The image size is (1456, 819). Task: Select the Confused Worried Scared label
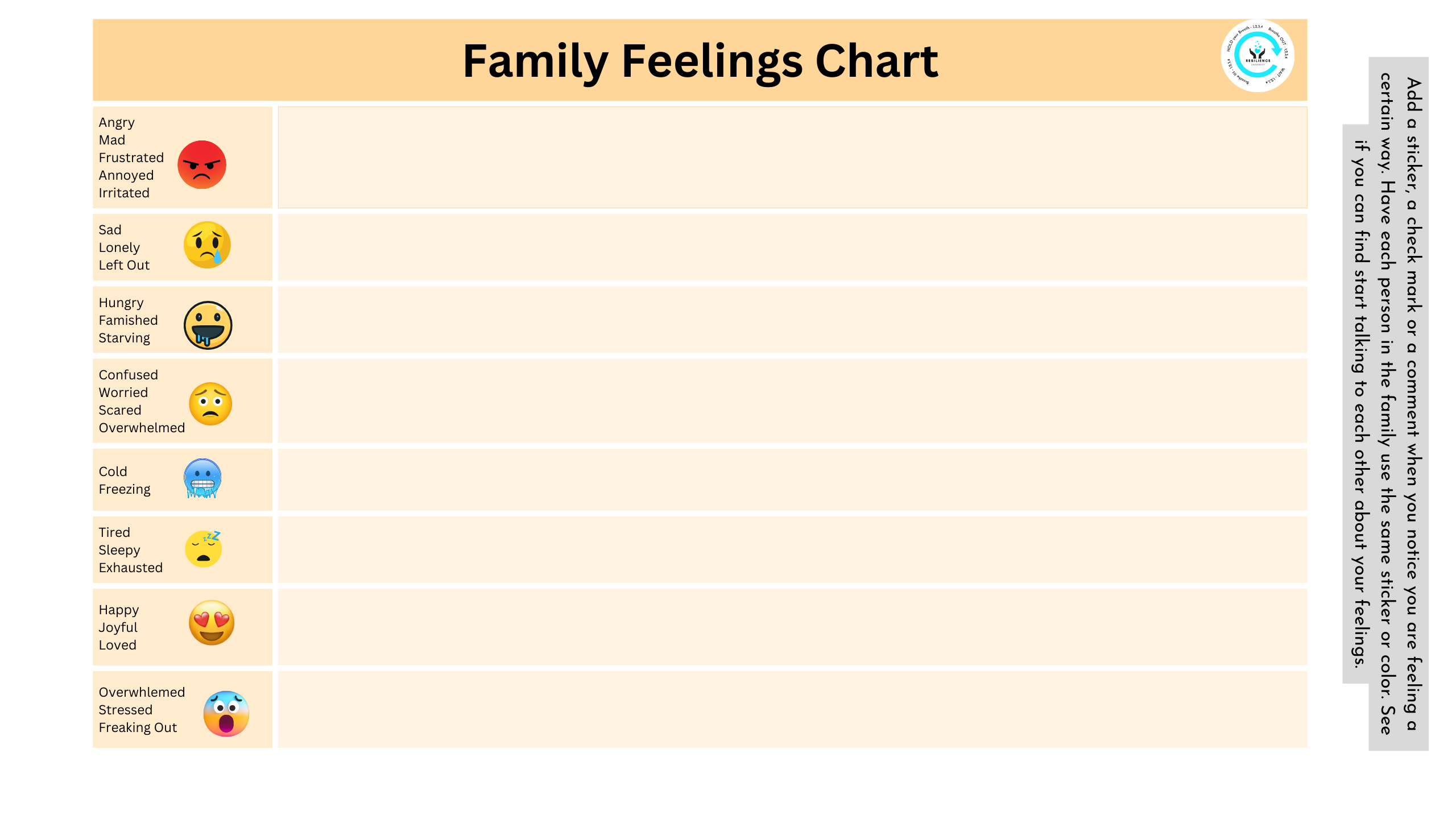click(x=142, y=401)
